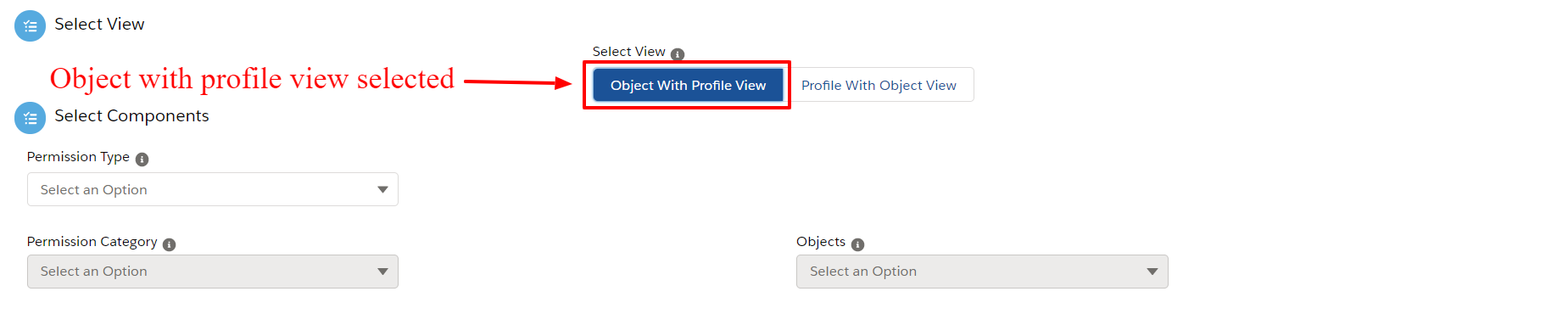
Task: Click the Permission Type dropdown arrow
Action: (x=382, y=190)
